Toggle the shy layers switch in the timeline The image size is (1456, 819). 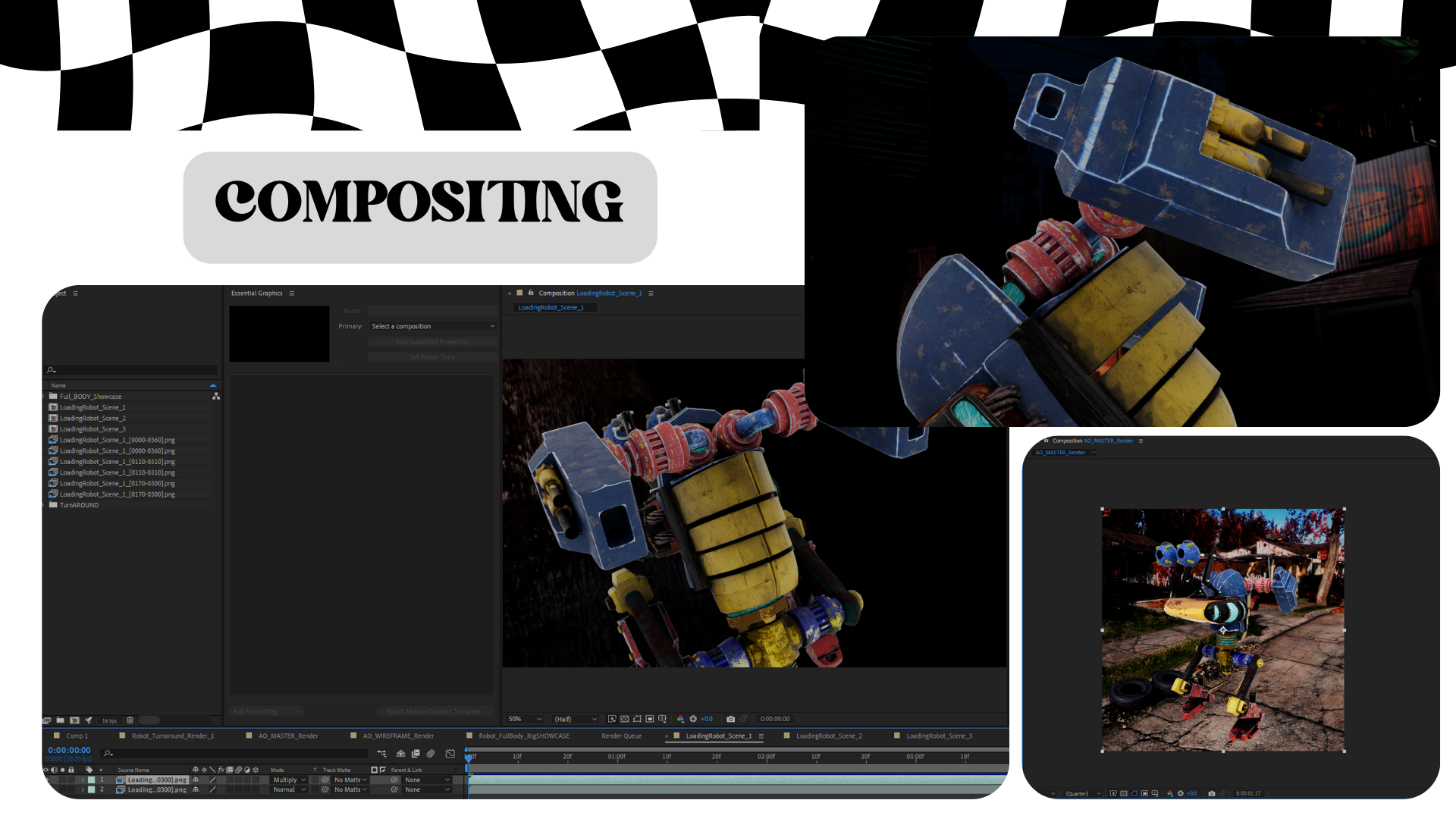pos(400,754)
